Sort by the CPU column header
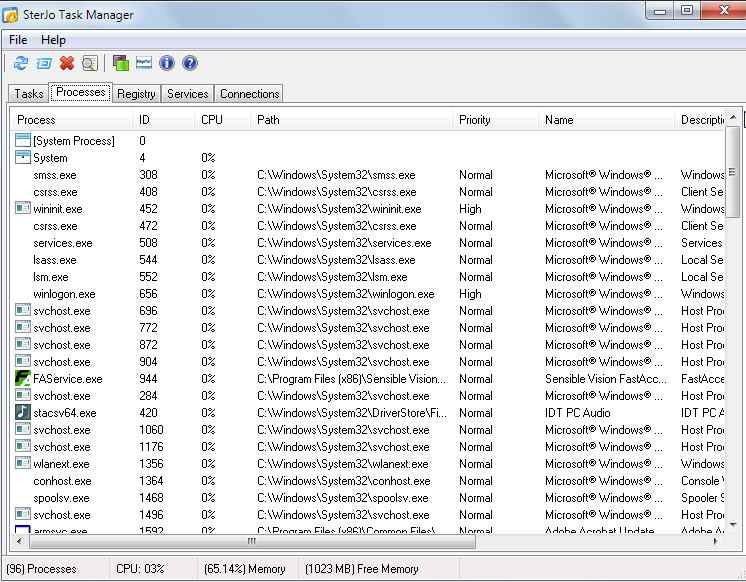 coord(212,120)
